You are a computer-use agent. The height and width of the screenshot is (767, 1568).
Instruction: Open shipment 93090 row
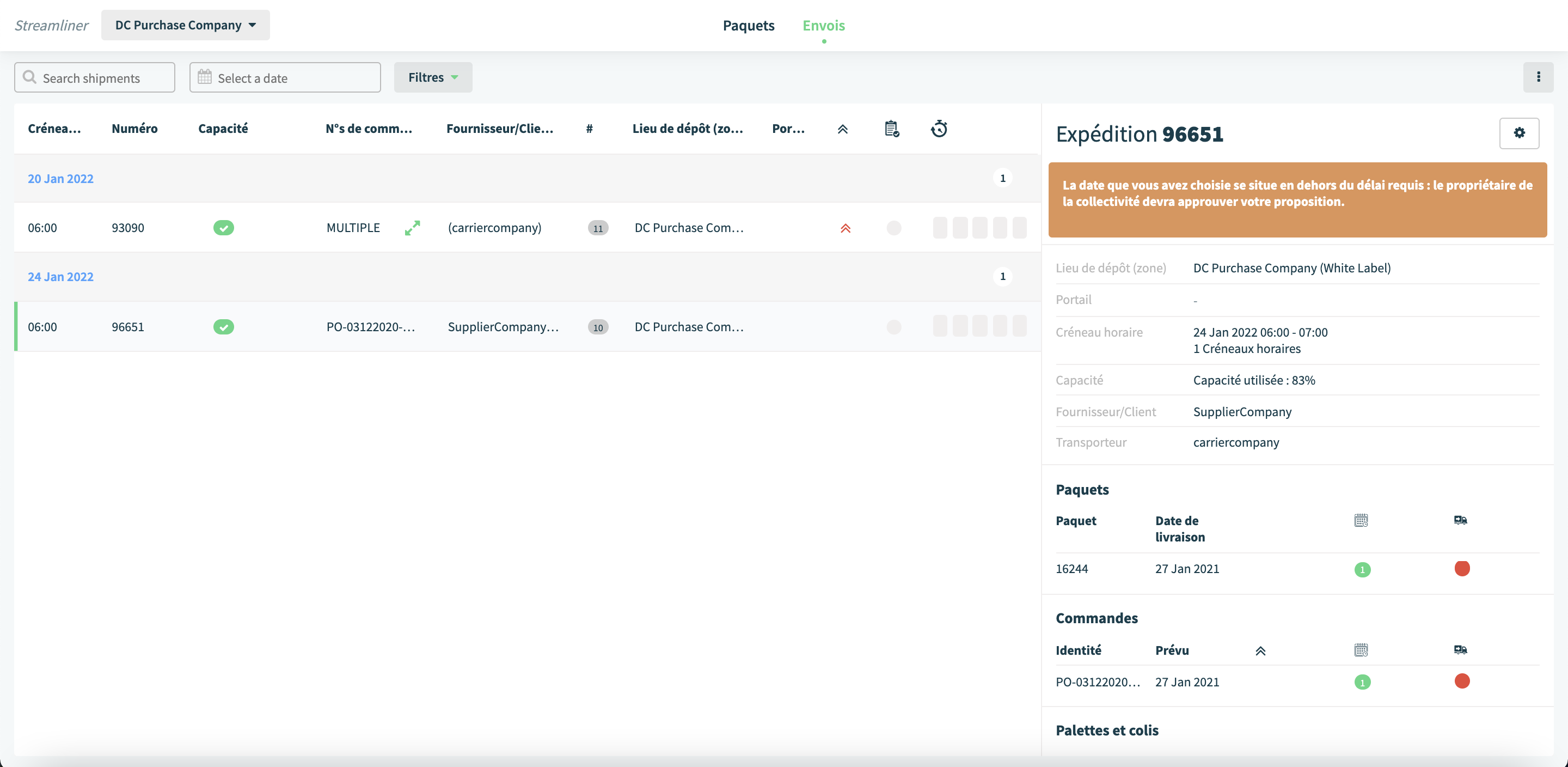click(527, 228)
